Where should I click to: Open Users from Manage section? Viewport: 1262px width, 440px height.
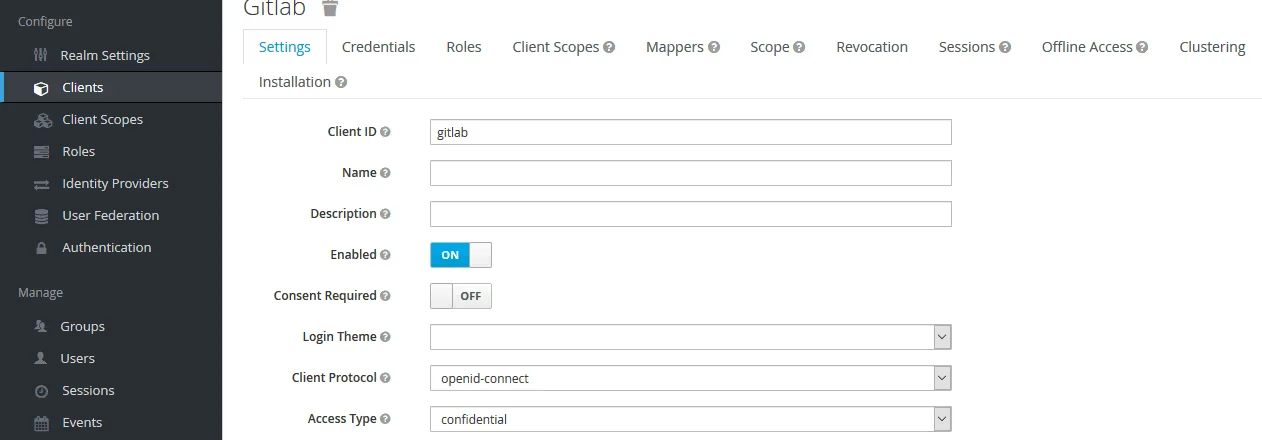tap(78, 359)
